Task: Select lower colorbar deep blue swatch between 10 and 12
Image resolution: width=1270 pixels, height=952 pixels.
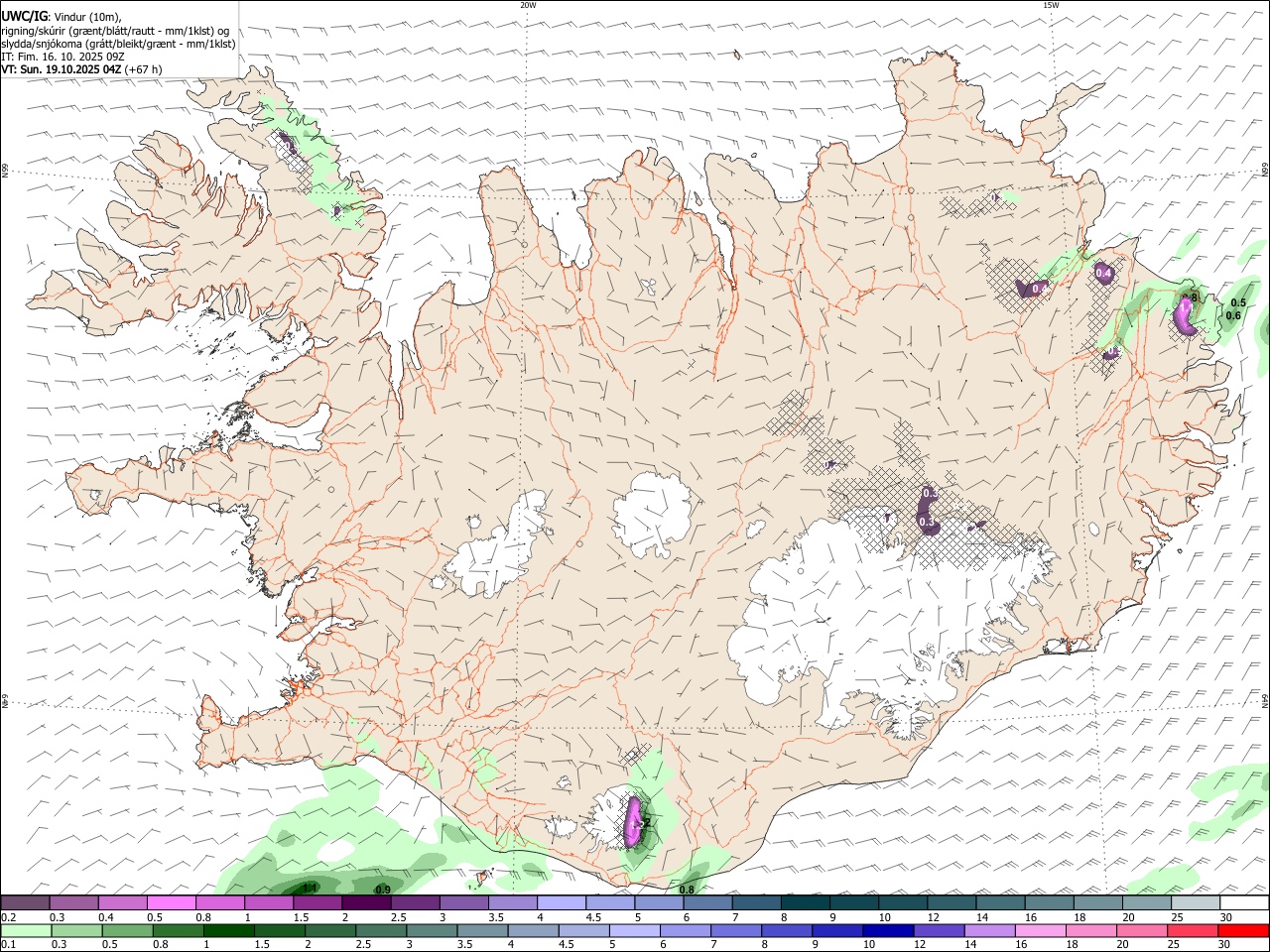Action: coord(888,930)
